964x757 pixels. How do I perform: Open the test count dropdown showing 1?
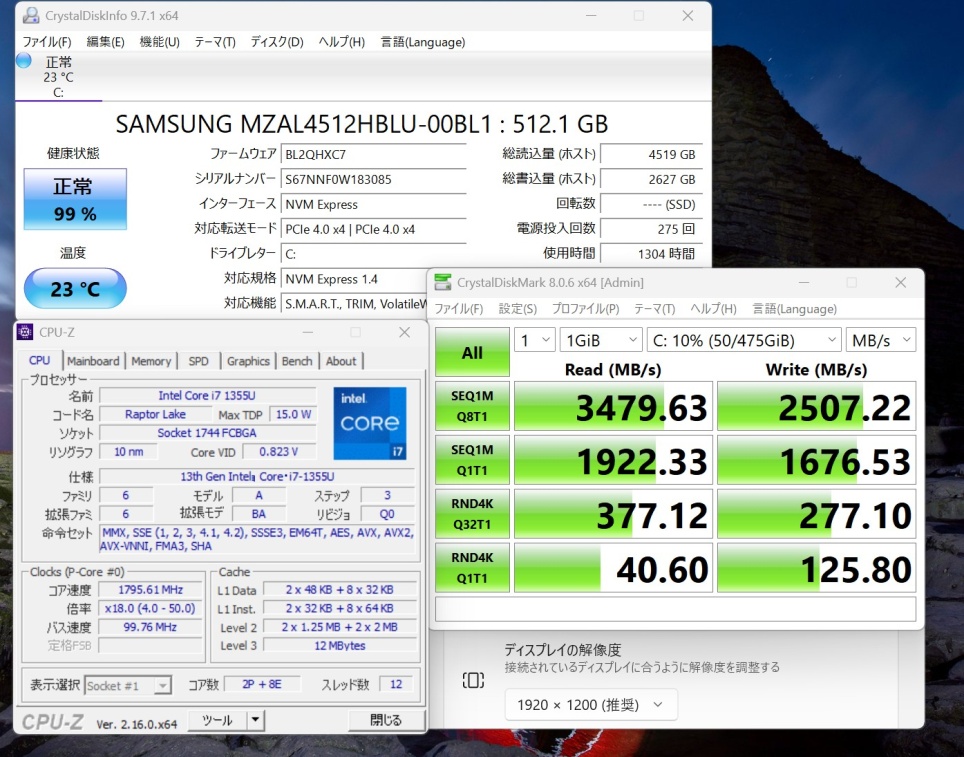535,340
